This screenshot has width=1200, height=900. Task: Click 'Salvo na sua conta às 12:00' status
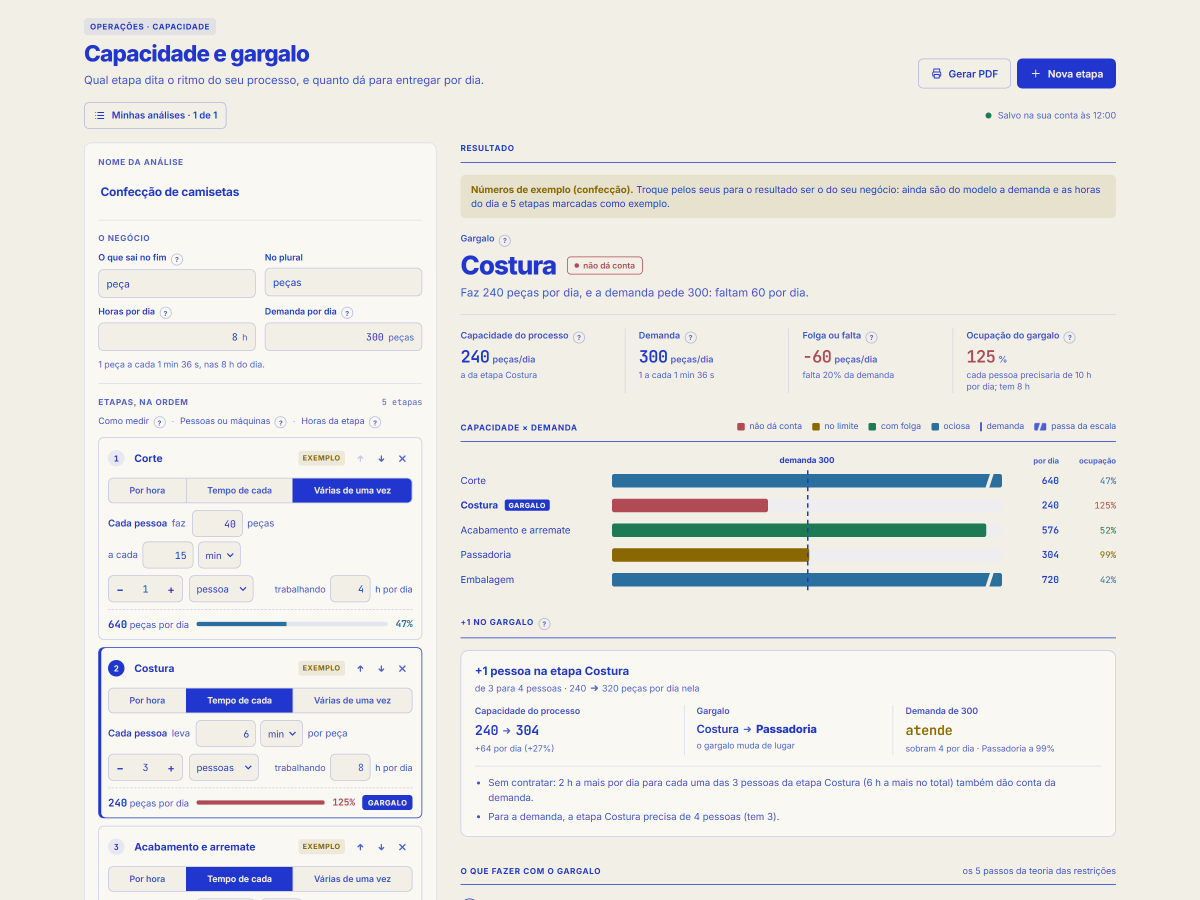1050,115
